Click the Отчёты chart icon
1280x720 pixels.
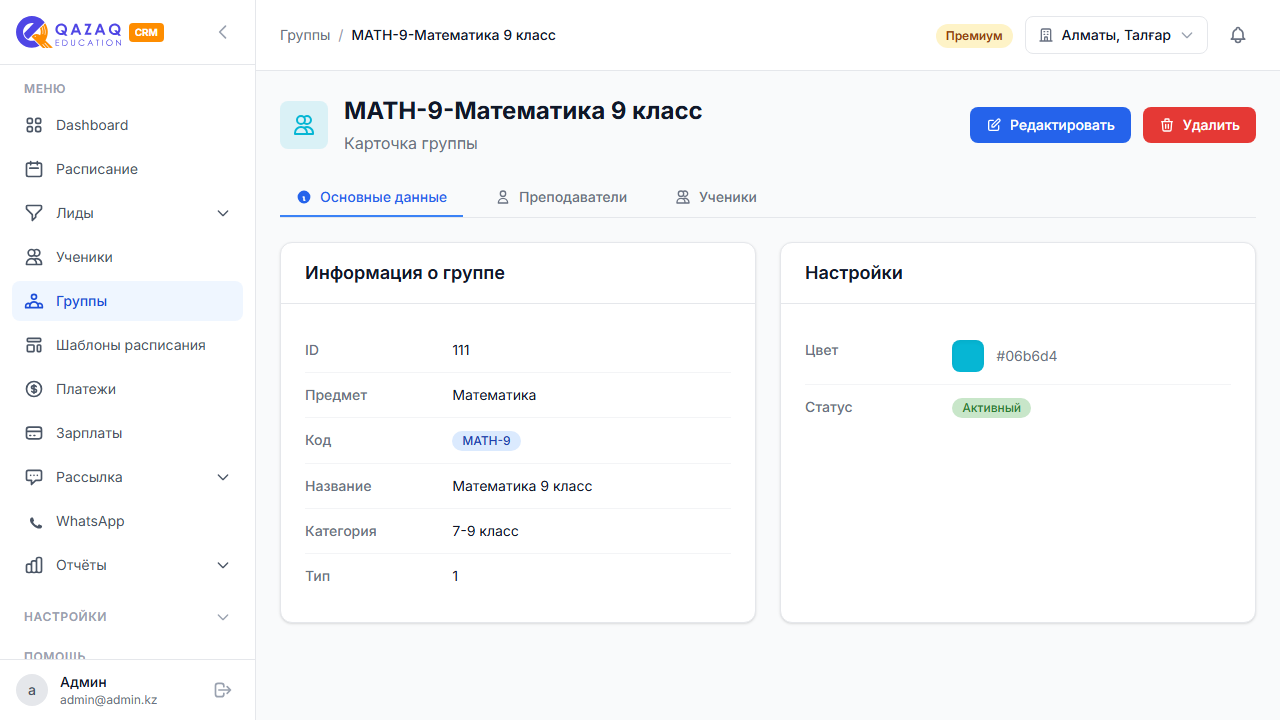click(34, 565)
